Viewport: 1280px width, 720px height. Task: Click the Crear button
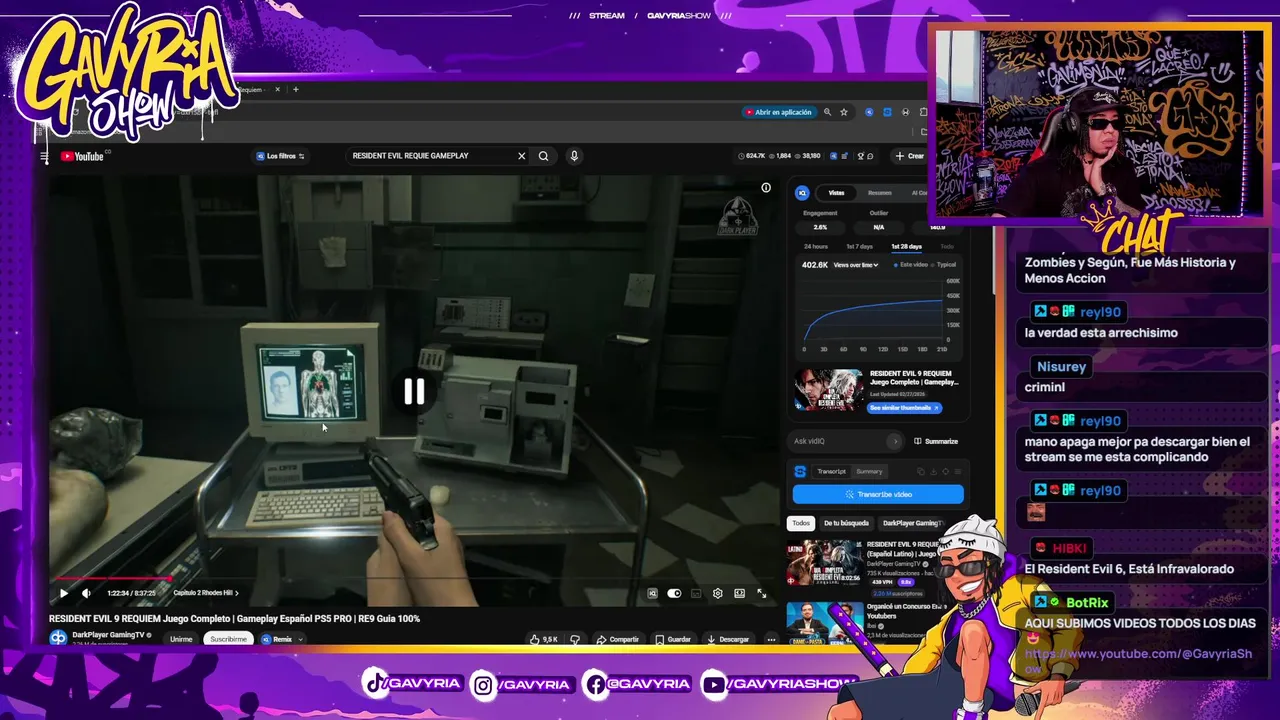(x=910, y=156)
